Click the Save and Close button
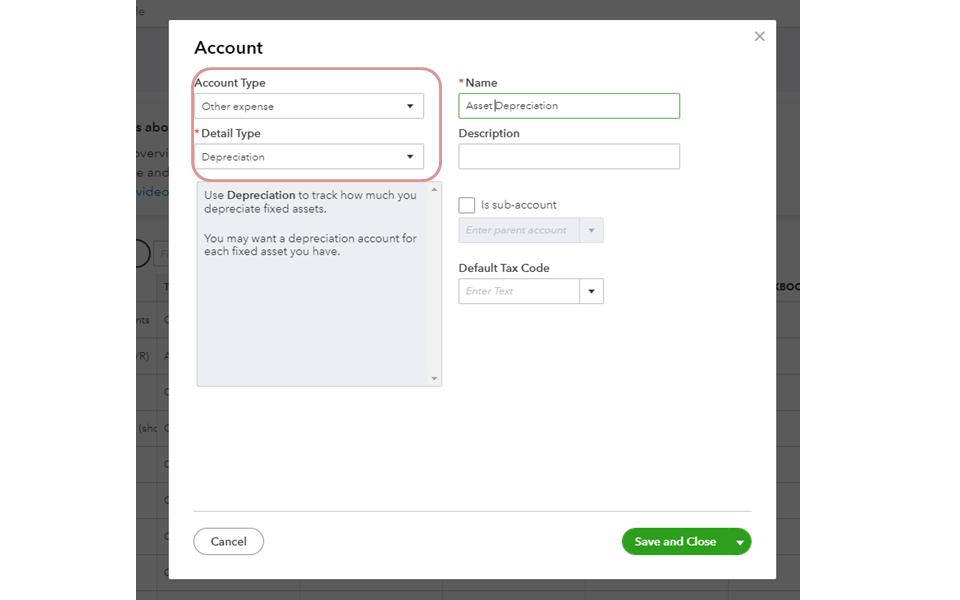Image resolution: width=960 pixels, height=600 pixels. click(675, 542)
